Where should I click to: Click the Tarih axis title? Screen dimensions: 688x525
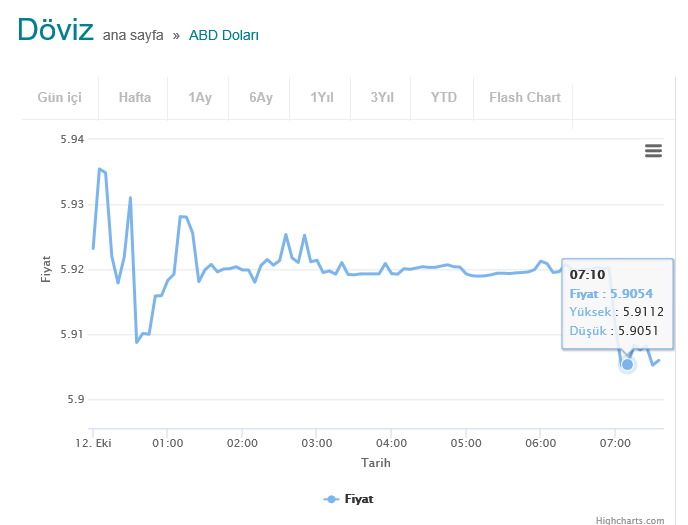pyautogui.click(x=377, y=462)
